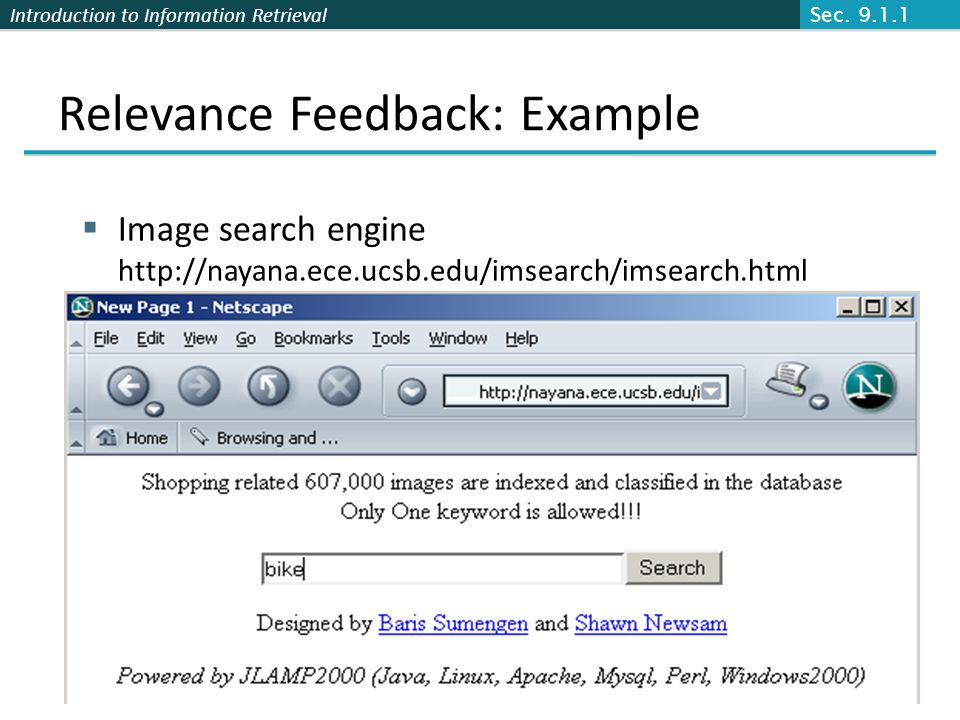Viewport: 960px width, 720px height.
Task: Click 'Introduction to Information Retrieval' header text
Action: [x=168, y=15]
